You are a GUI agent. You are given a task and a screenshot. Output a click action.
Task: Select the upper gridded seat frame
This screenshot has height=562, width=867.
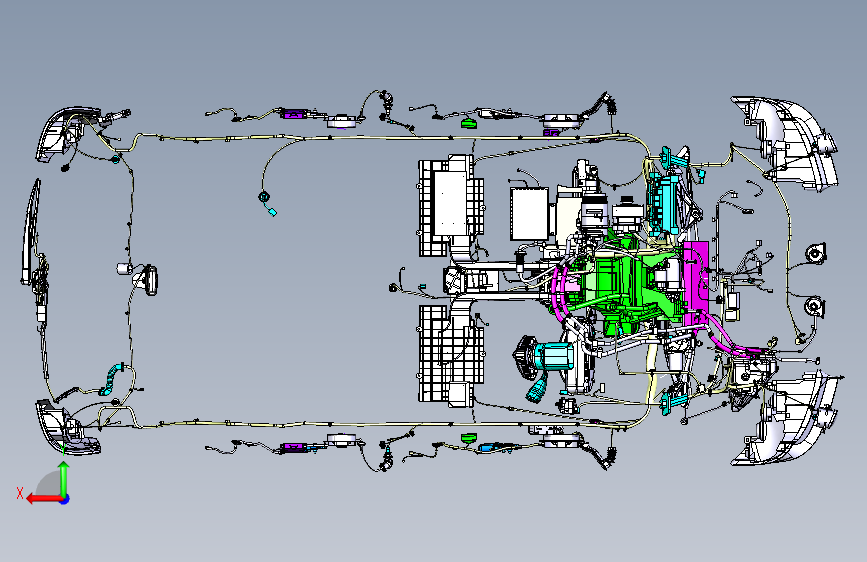[450, 206]
